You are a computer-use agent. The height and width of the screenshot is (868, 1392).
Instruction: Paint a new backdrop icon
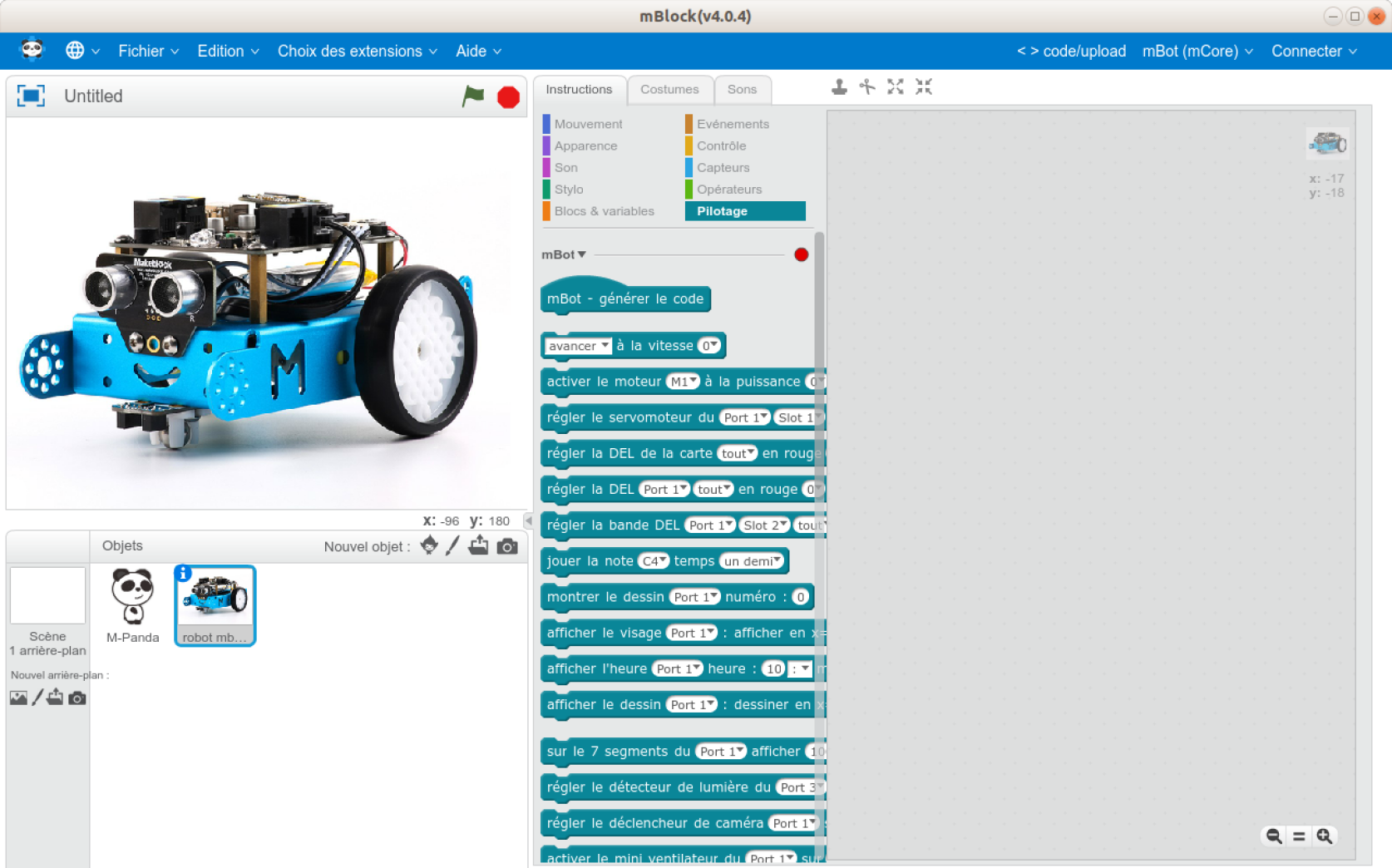tap(37, 698)
